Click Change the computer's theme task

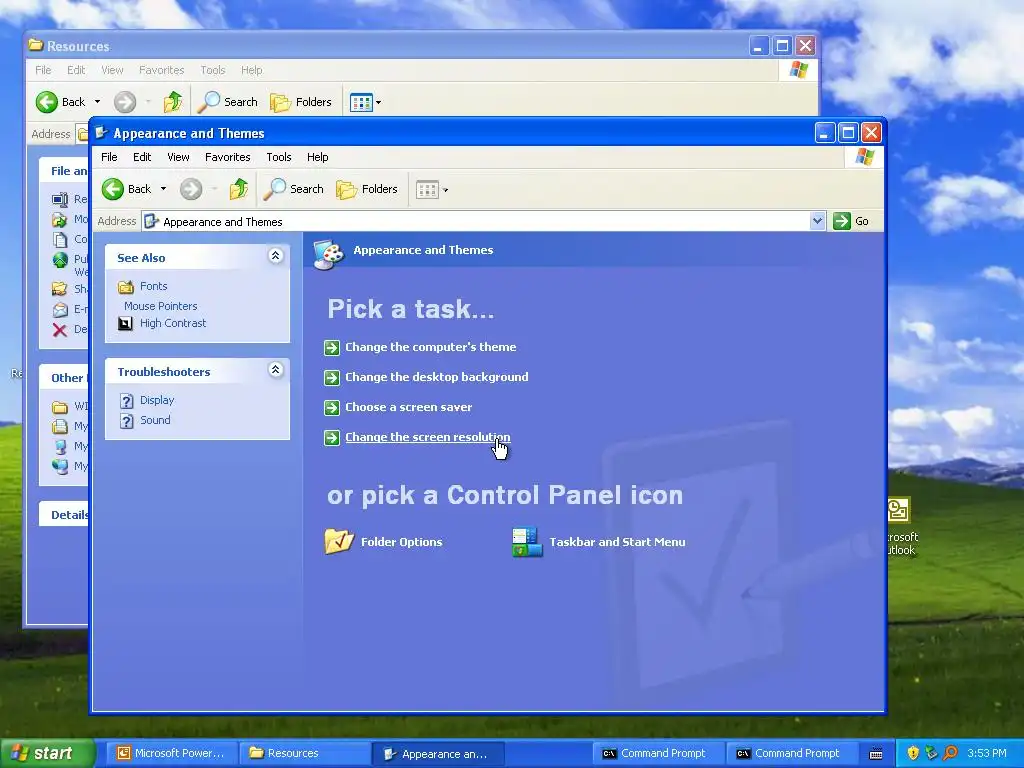pyautogui.click(x=430, y=347)
